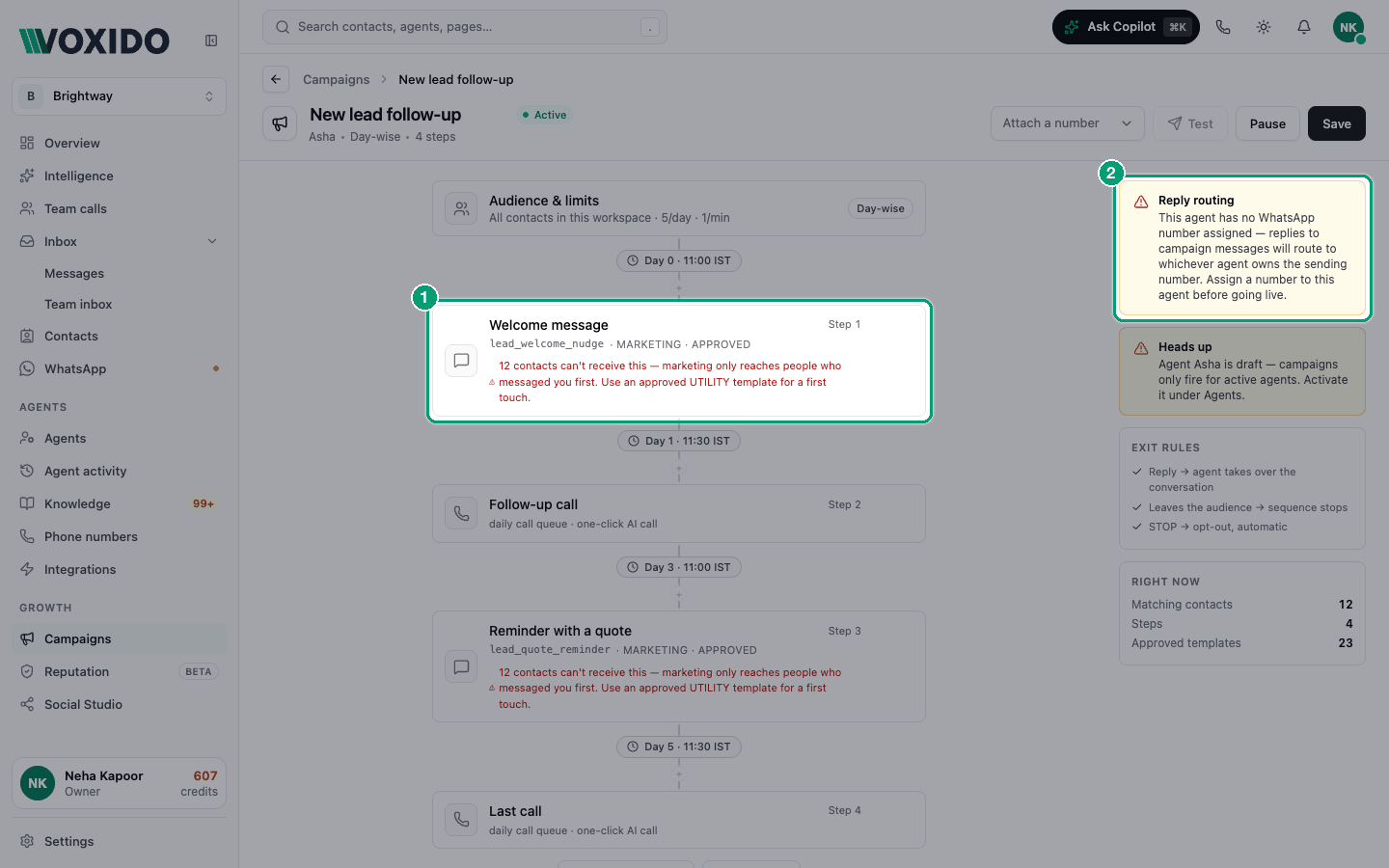The width and height of the screenshot is (1389, 868).
Task: Open the Intelligence page
Action: tap(119, 176)
